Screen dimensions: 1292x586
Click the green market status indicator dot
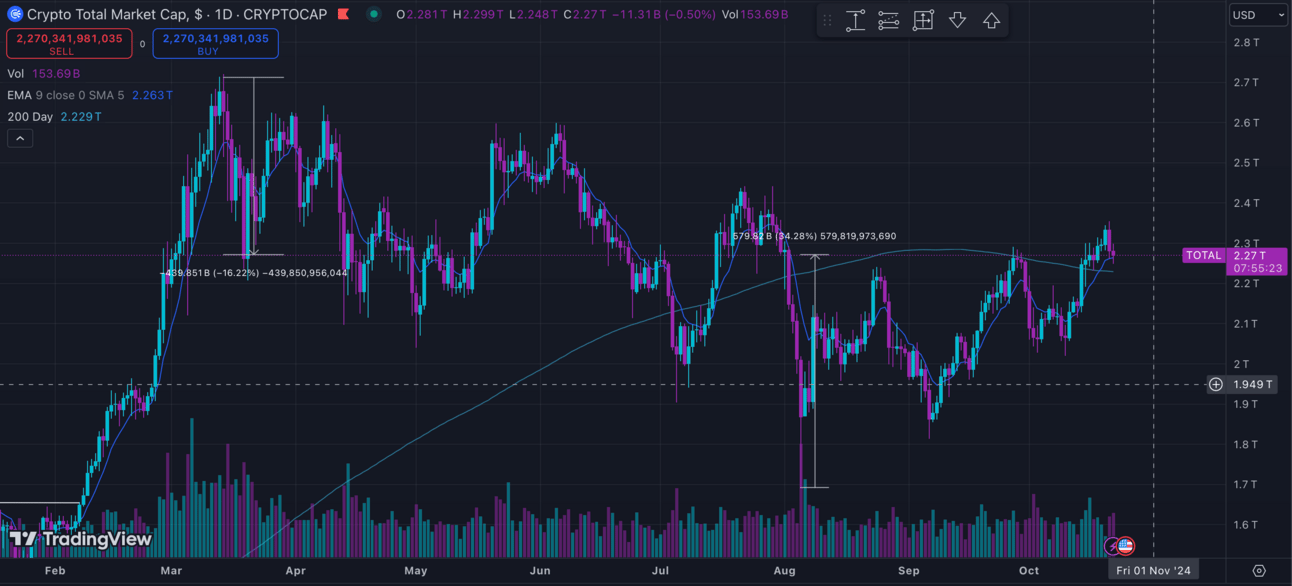coord(373,15)
